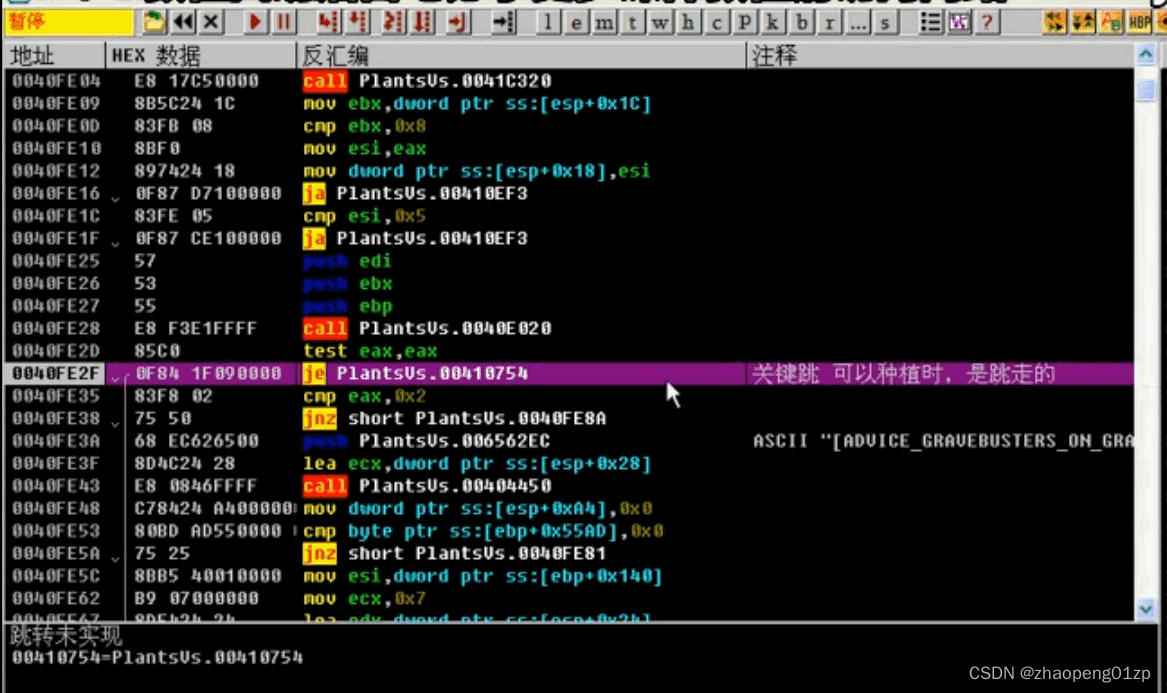The height and width of the screenshot is (693, 1167).
Task: Click the vertical scrollbar thumb
Action: [1146, 90]
